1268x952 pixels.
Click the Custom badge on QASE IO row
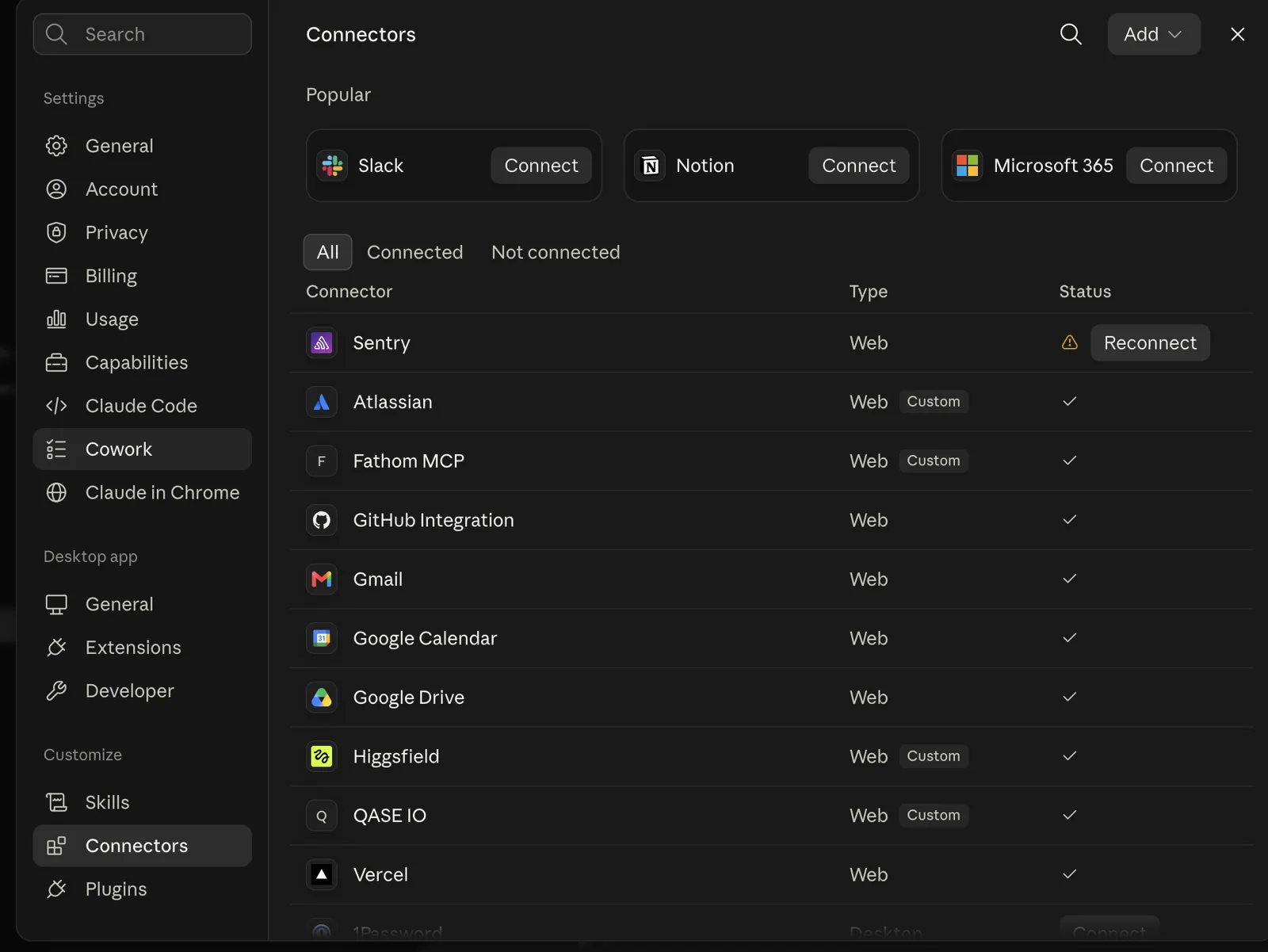point(934,815)
